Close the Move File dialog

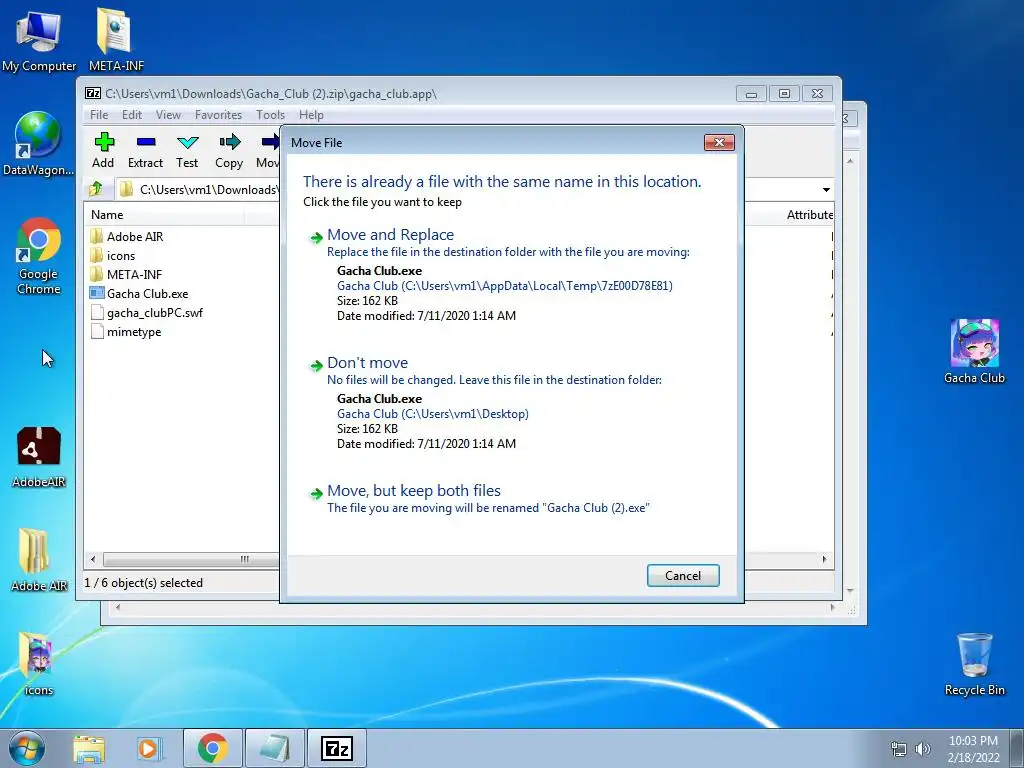[x=719, y=142]
